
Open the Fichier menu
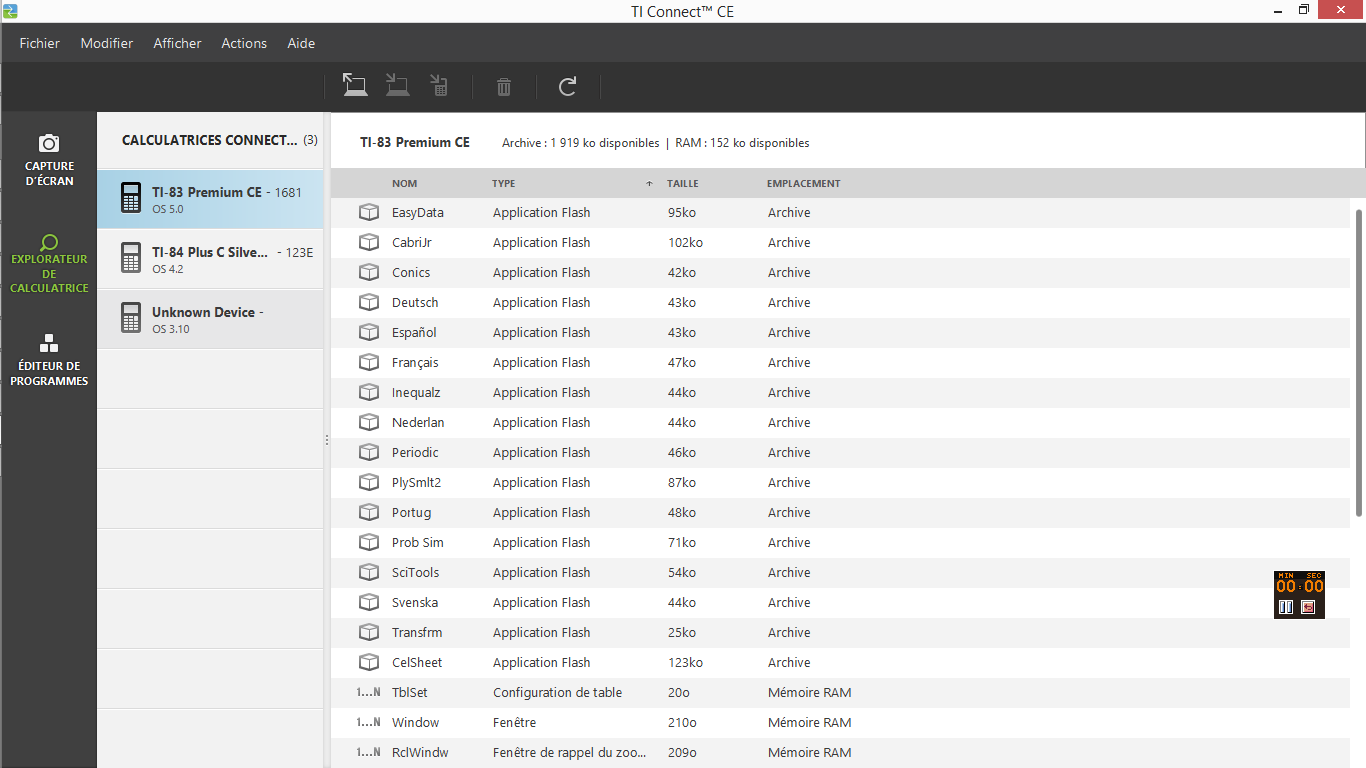point(40,43)
